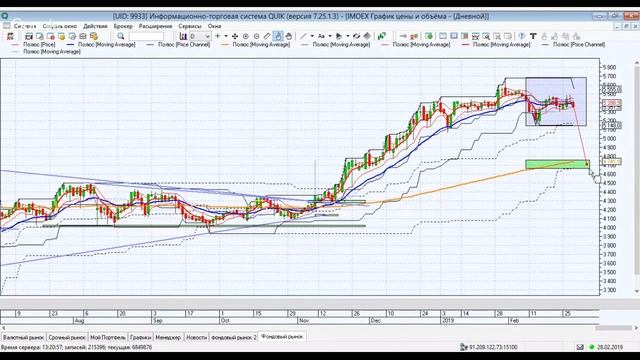Select the Aa text label tool
The image size is (640, 360).
(x=321, y=36)
